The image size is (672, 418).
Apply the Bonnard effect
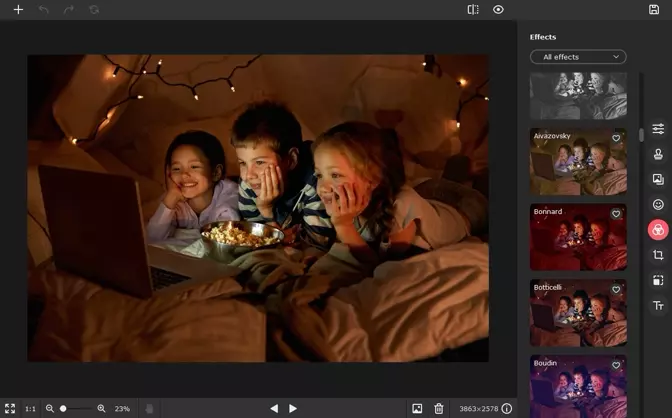coord(578,237)
